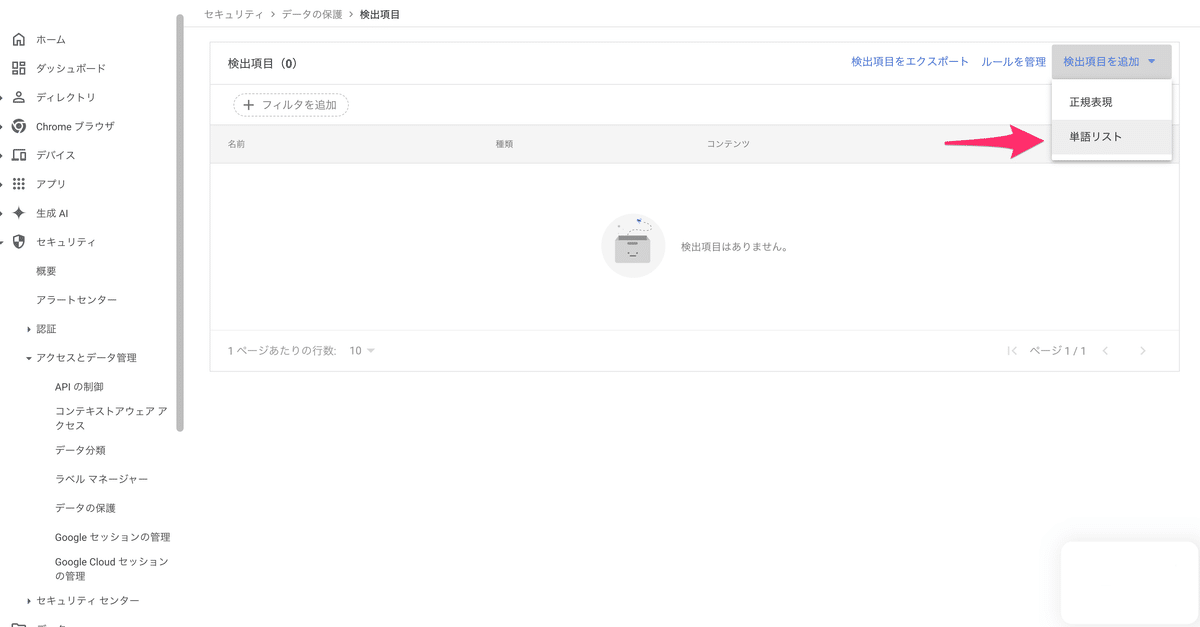Open the Dashboard grid icon
The height and width of the screenshot is (627, 1200).
pyautogui.click(x=18, y=69)
